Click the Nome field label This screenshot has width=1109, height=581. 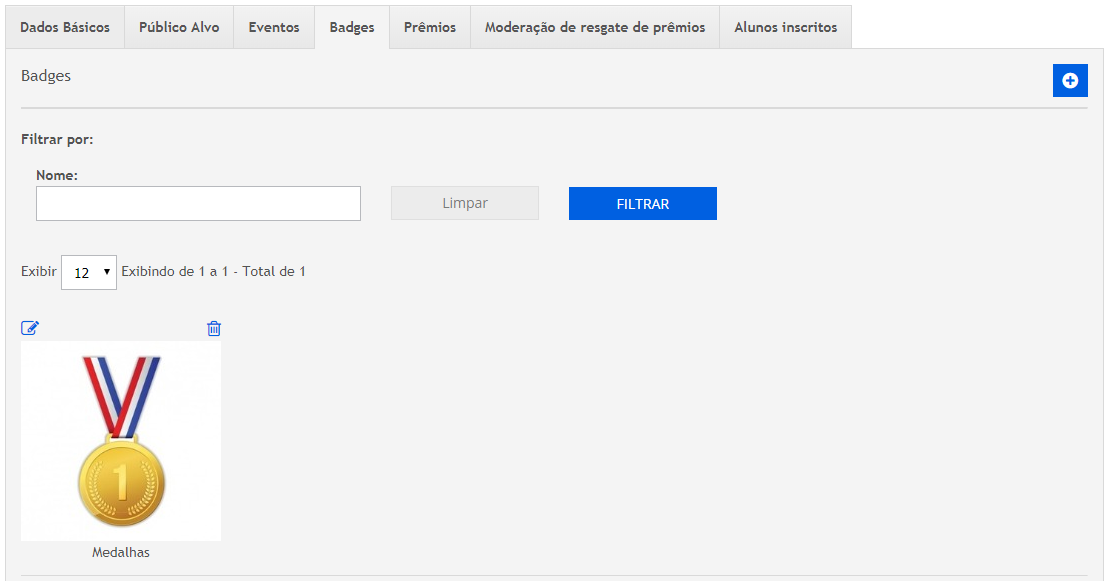pos(57,175)
